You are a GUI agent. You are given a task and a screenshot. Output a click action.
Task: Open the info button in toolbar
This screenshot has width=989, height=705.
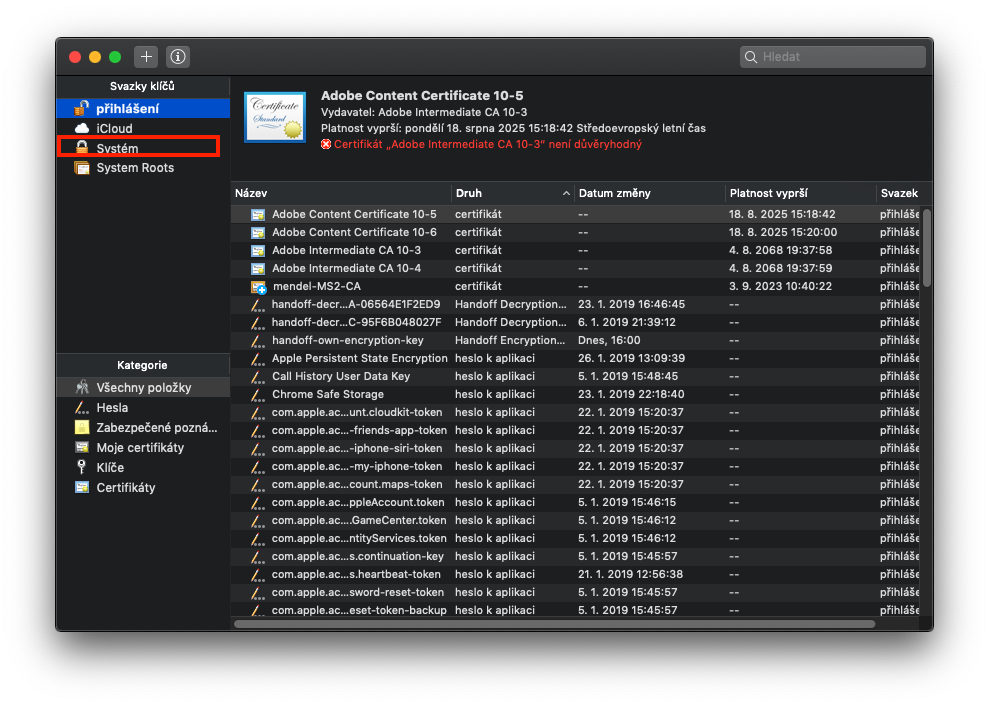pyautogui.click(x=178, y=57)
